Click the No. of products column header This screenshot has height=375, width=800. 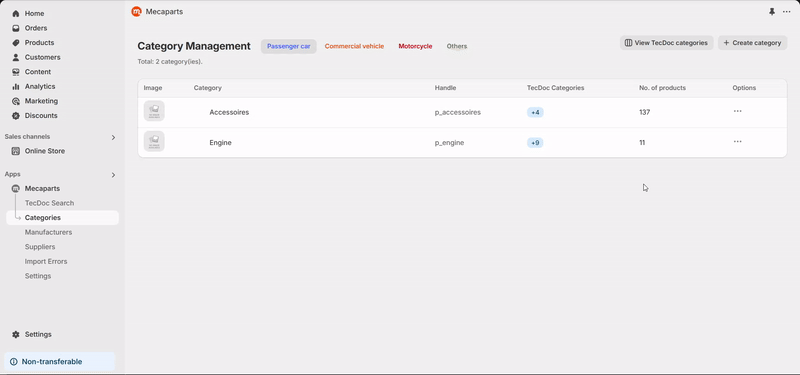(x=662, y=88)
